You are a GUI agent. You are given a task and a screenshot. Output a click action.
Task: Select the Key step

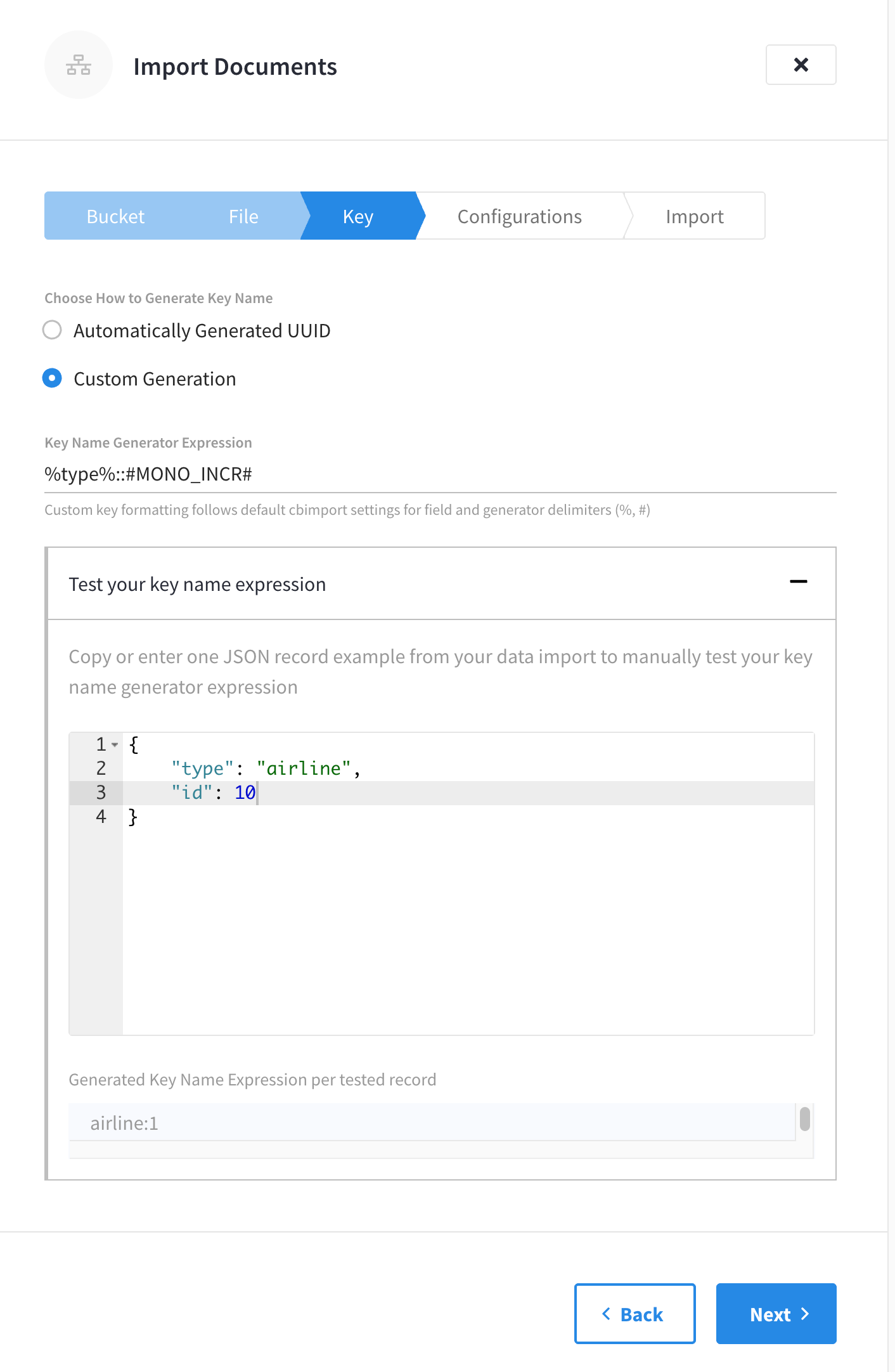pyautogui.click(x=358, y=217)
